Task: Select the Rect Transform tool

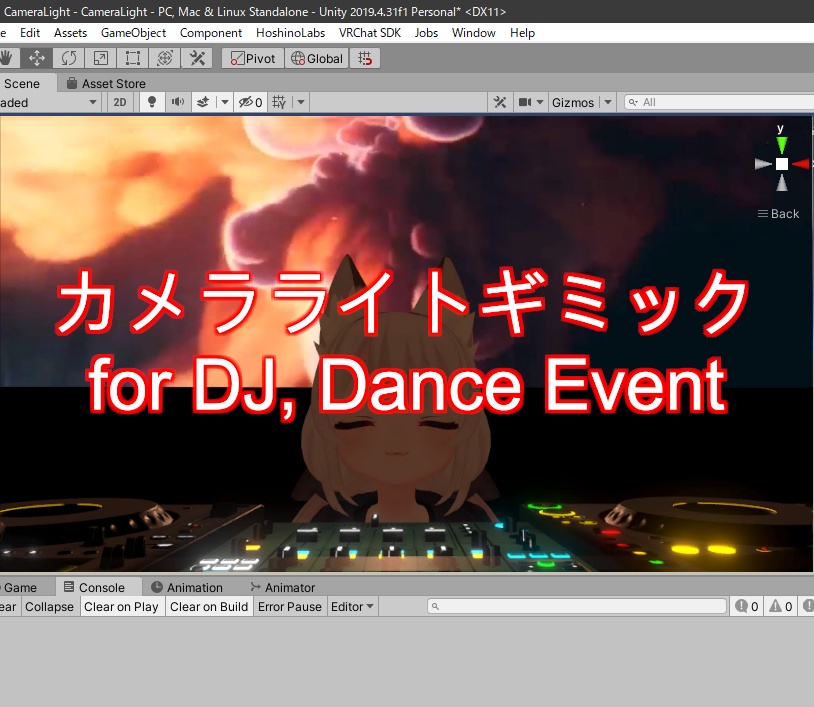Action: pos(132,58)
